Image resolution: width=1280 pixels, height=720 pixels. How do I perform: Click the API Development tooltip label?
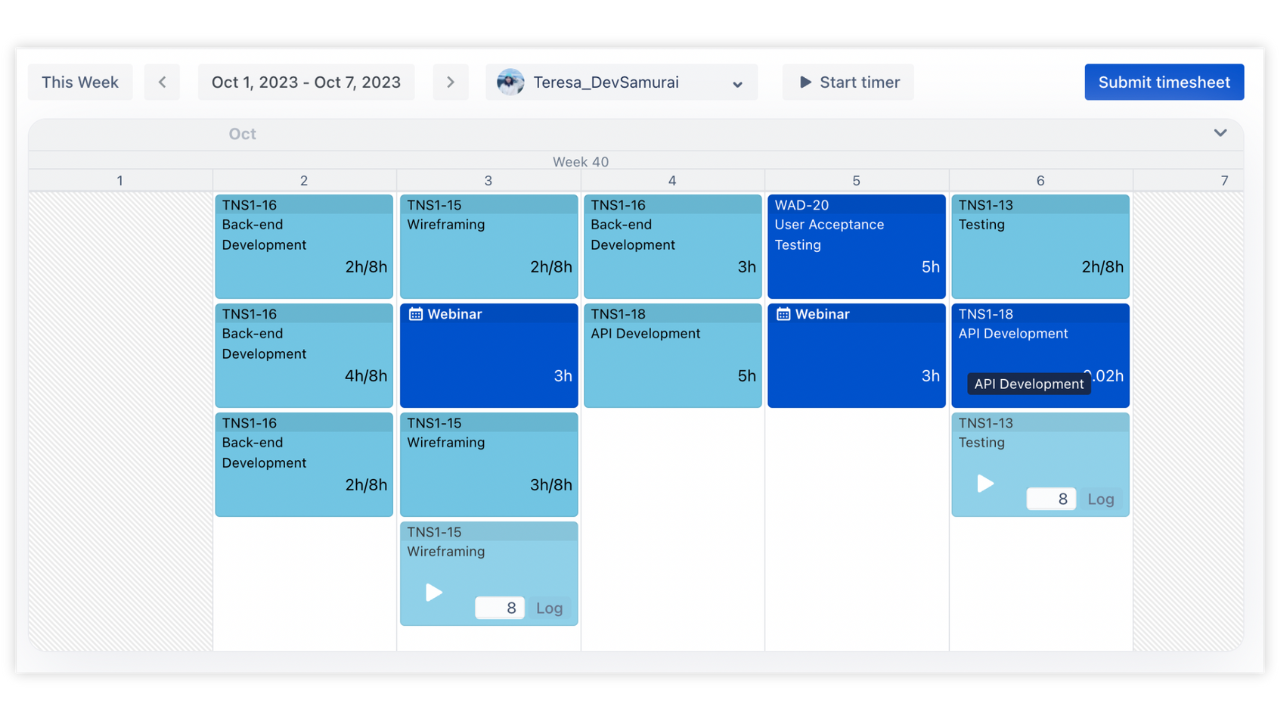point(1028,383)
